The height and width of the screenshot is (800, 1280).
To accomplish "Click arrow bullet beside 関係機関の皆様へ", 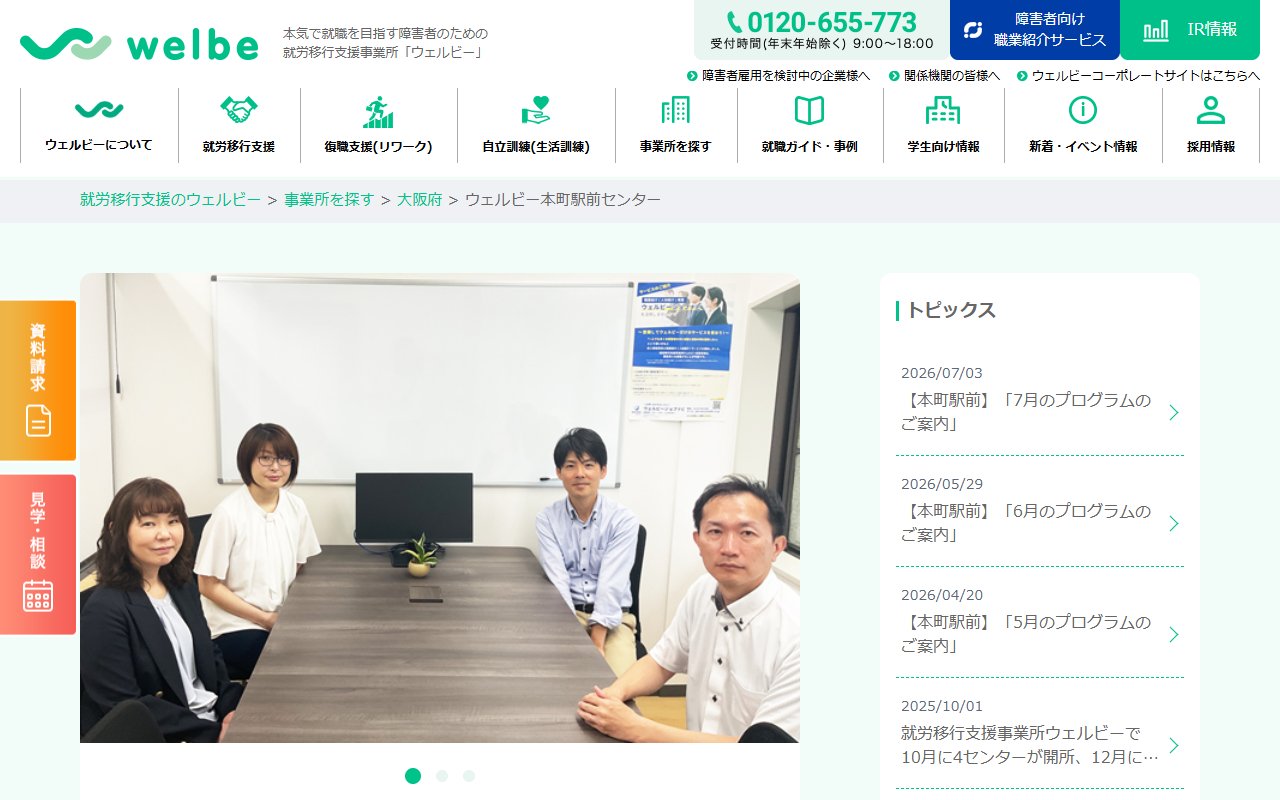I will coord(893,76).
